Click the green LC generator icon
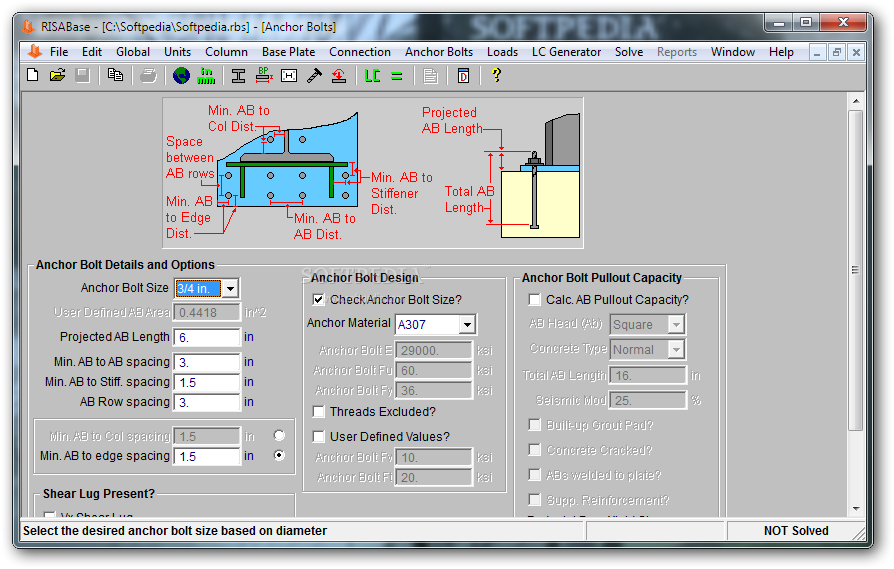894x569 pixels. 372,75
